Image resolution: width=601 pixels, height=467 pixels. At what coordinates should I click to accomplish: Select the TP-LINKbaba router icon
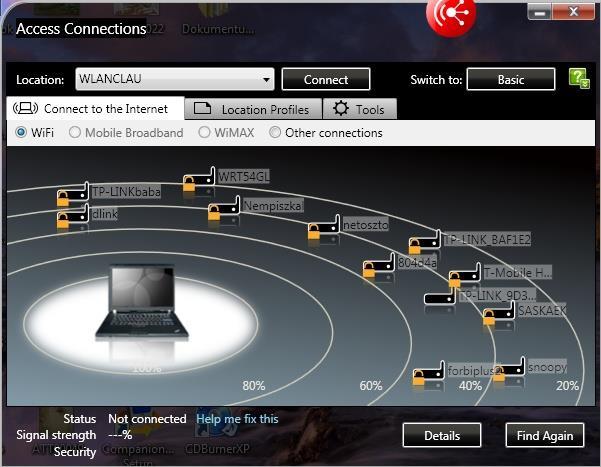[73, 193]
